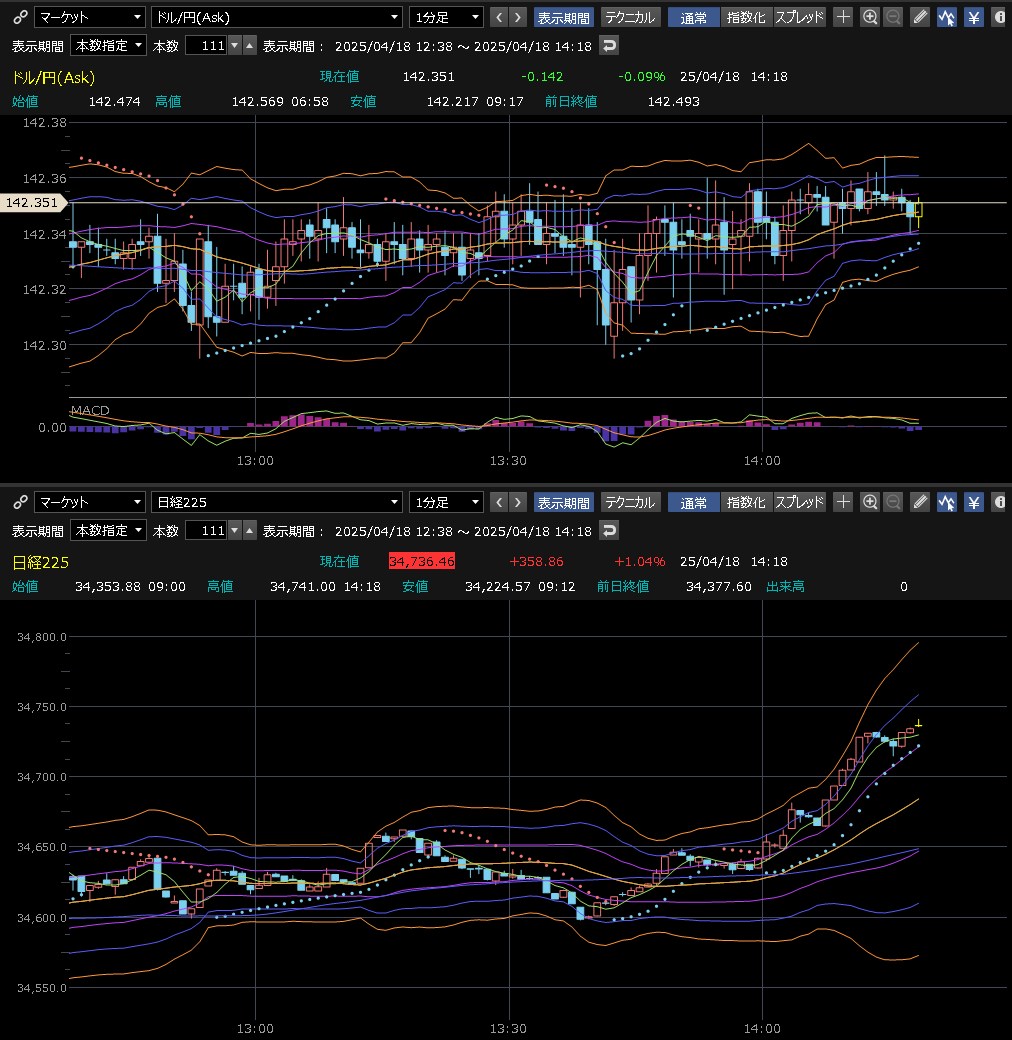1012x1040 pixels.
Task: Increase the 本数 count for 日経225 chart
Action: coord(249,531)
